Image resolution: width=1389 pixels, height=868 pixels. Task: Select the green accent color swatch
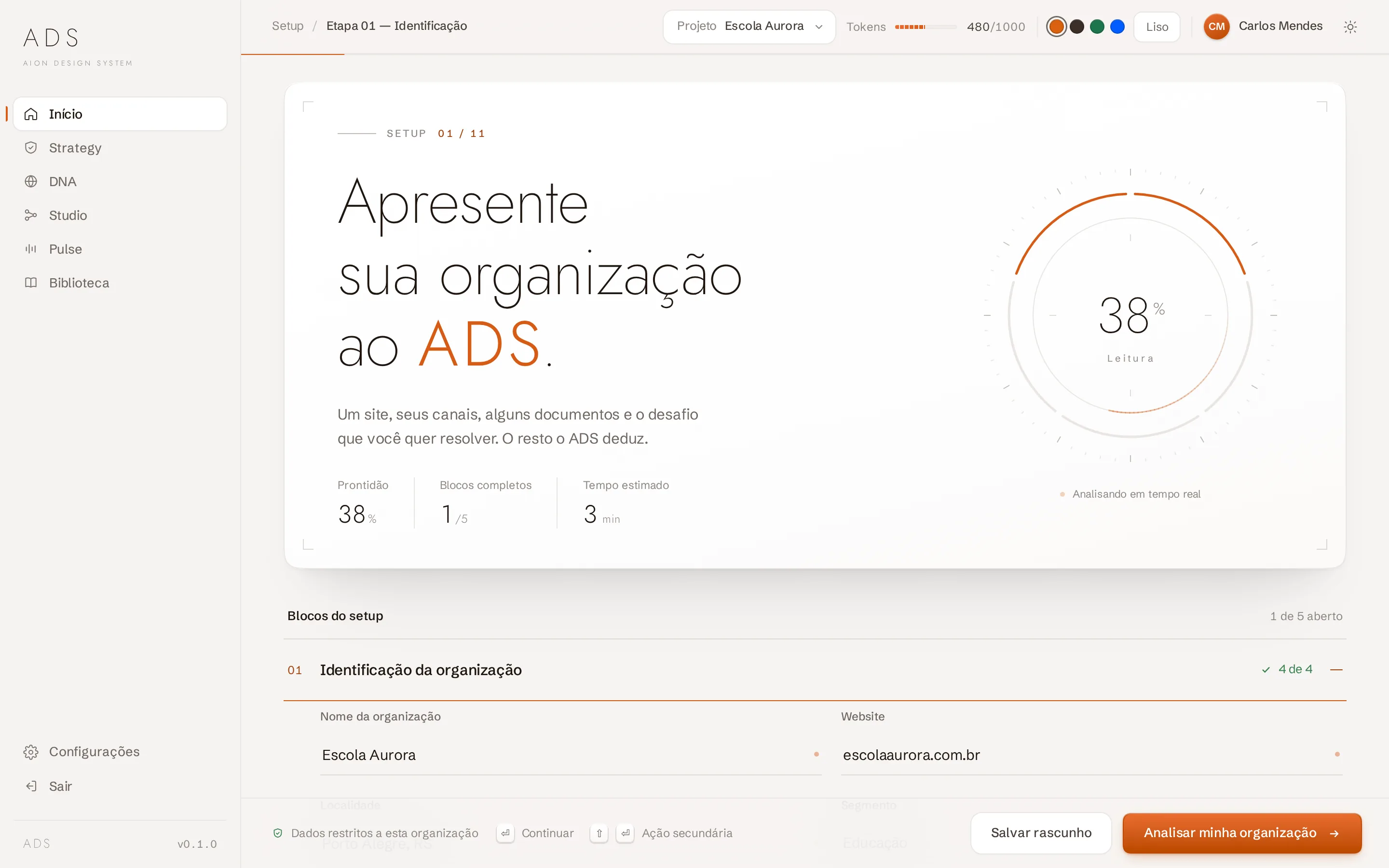1097,27
